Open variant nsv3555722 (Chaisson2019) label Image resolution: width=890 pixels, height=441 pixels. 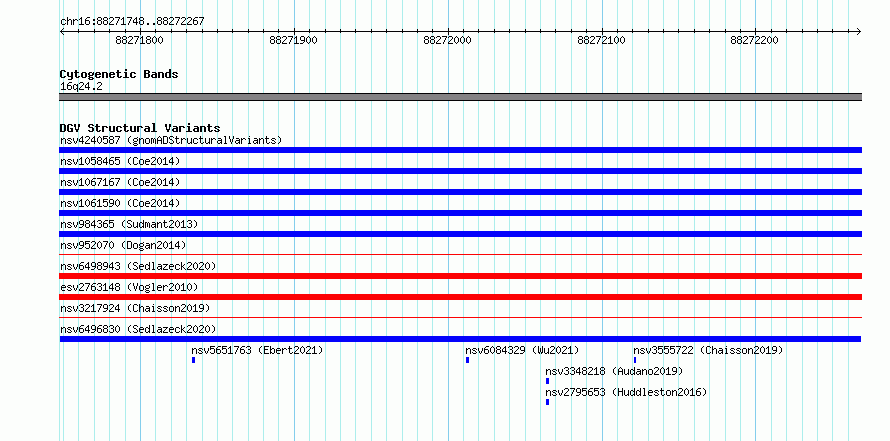(708, 350)
